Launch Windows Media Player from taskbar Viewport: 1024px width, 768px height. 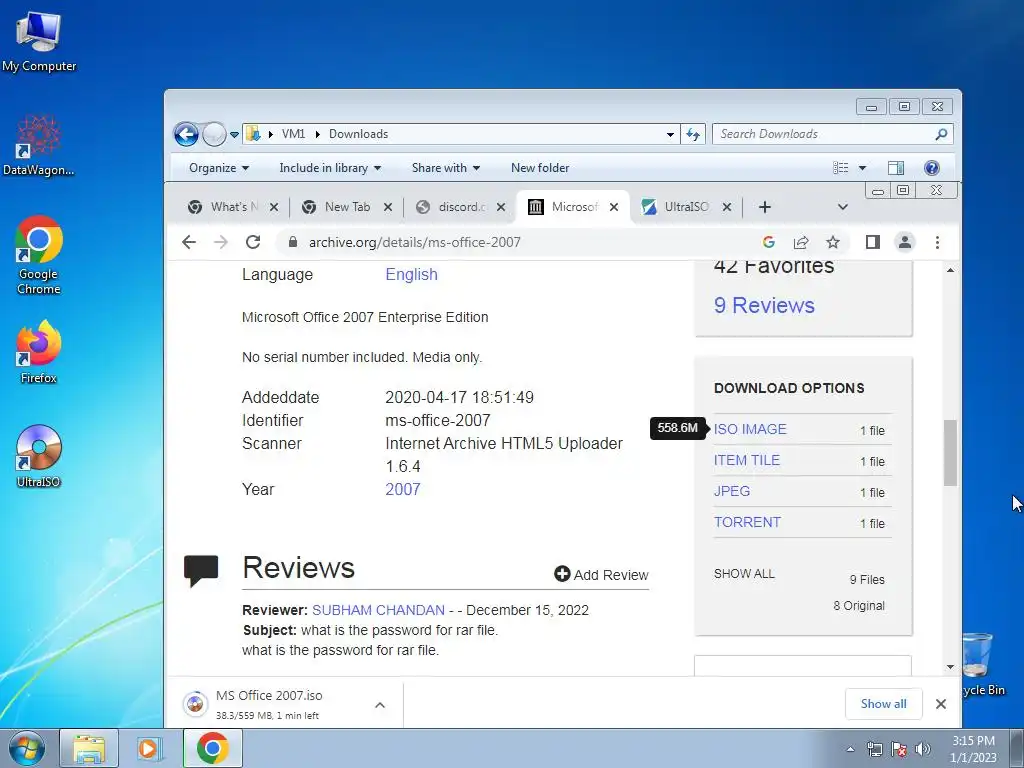[148, 748]
